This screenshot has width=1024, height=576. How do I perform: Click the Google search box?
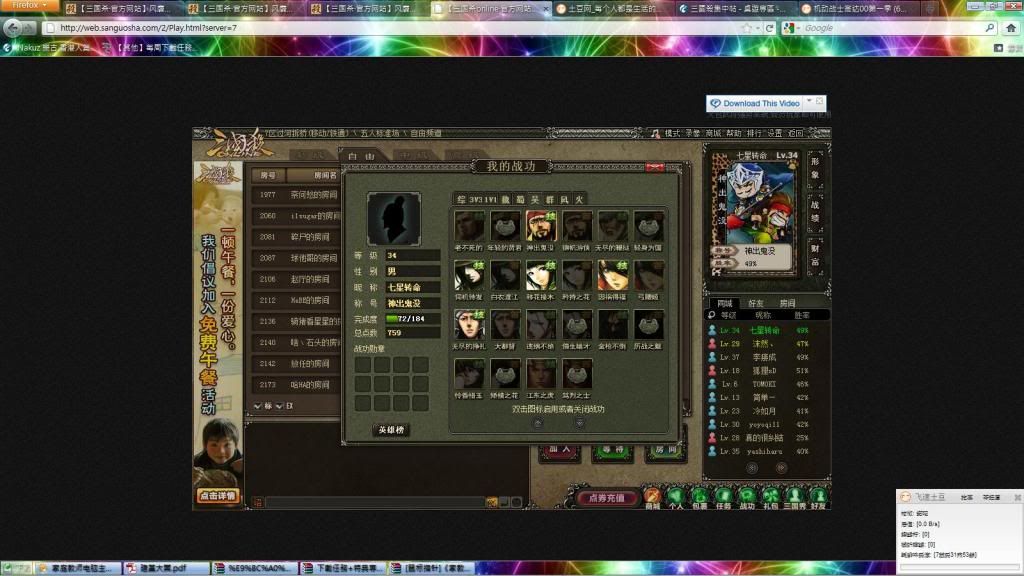click(889, 28)
